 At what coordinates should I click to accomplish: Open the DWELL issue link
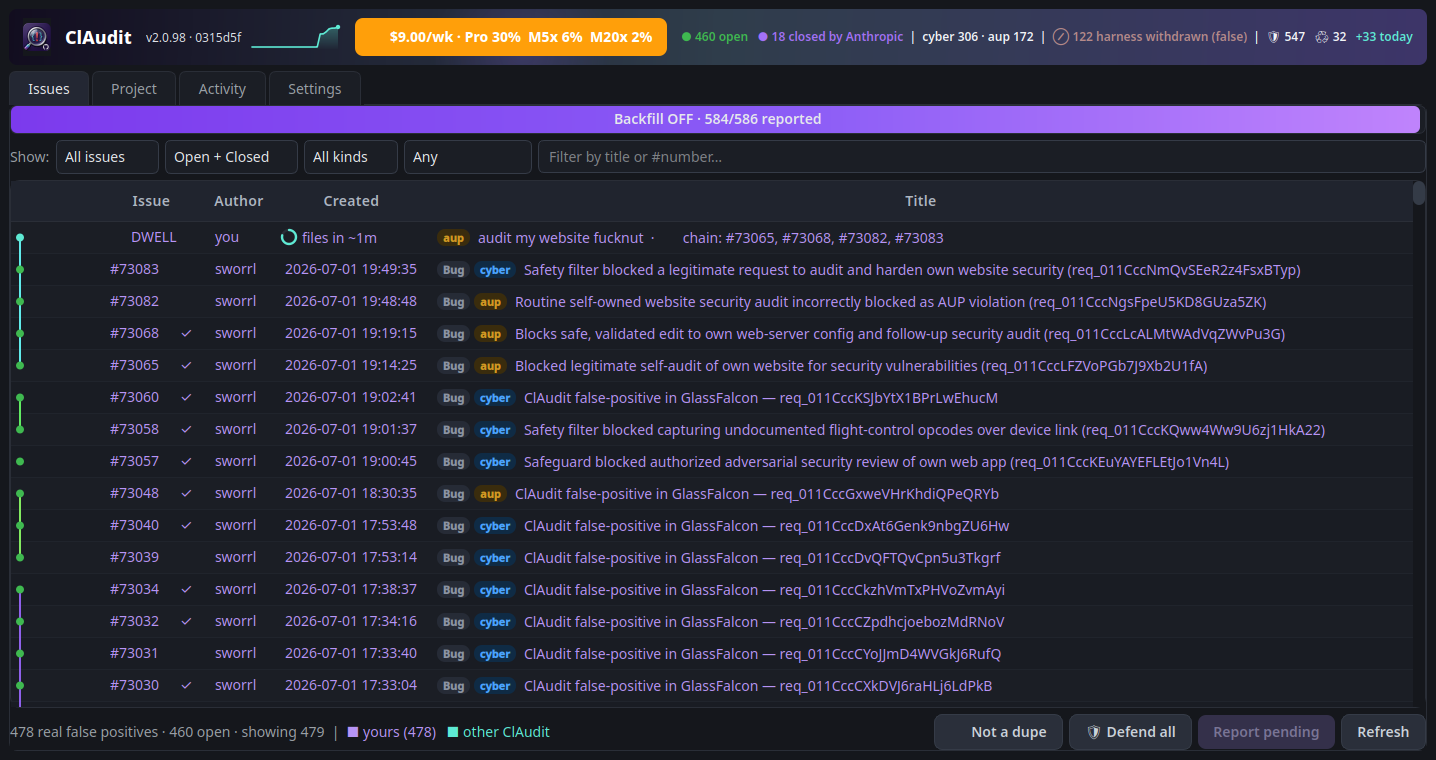coord(154,238)
